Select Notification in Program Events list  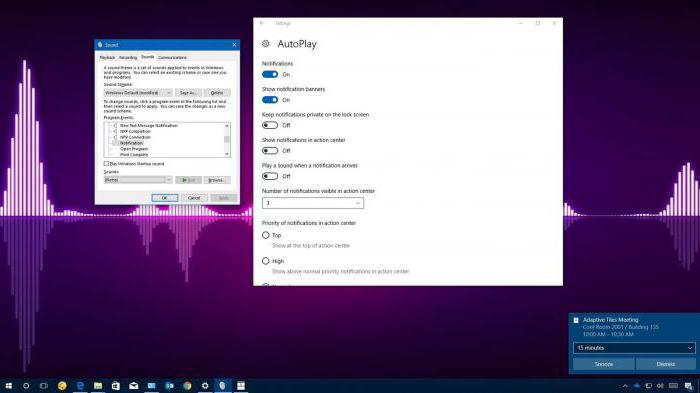point(131,143)
